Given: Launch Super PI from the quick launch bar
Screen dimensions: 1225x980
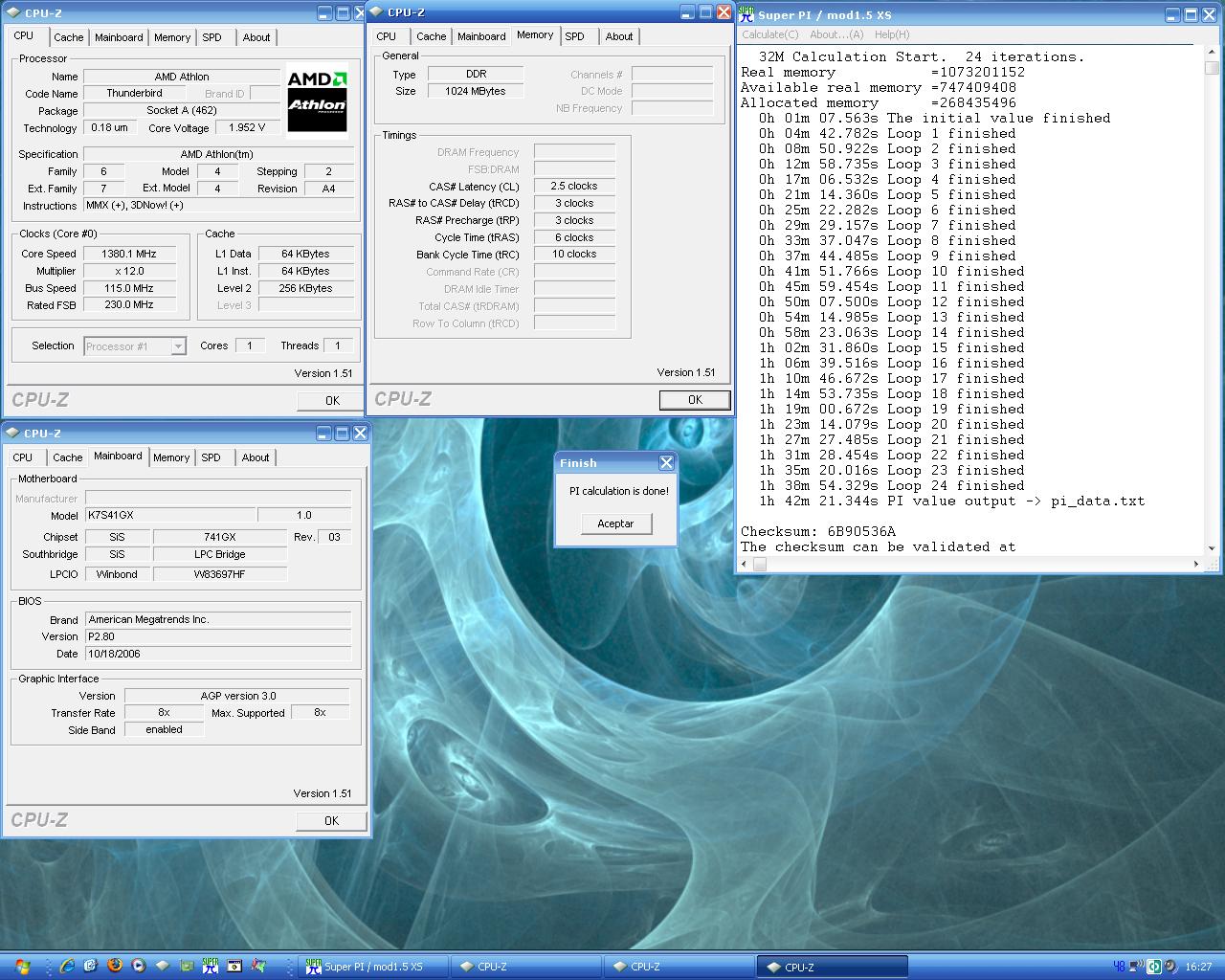Looking at the screenshot, I should tap(211, 966).
